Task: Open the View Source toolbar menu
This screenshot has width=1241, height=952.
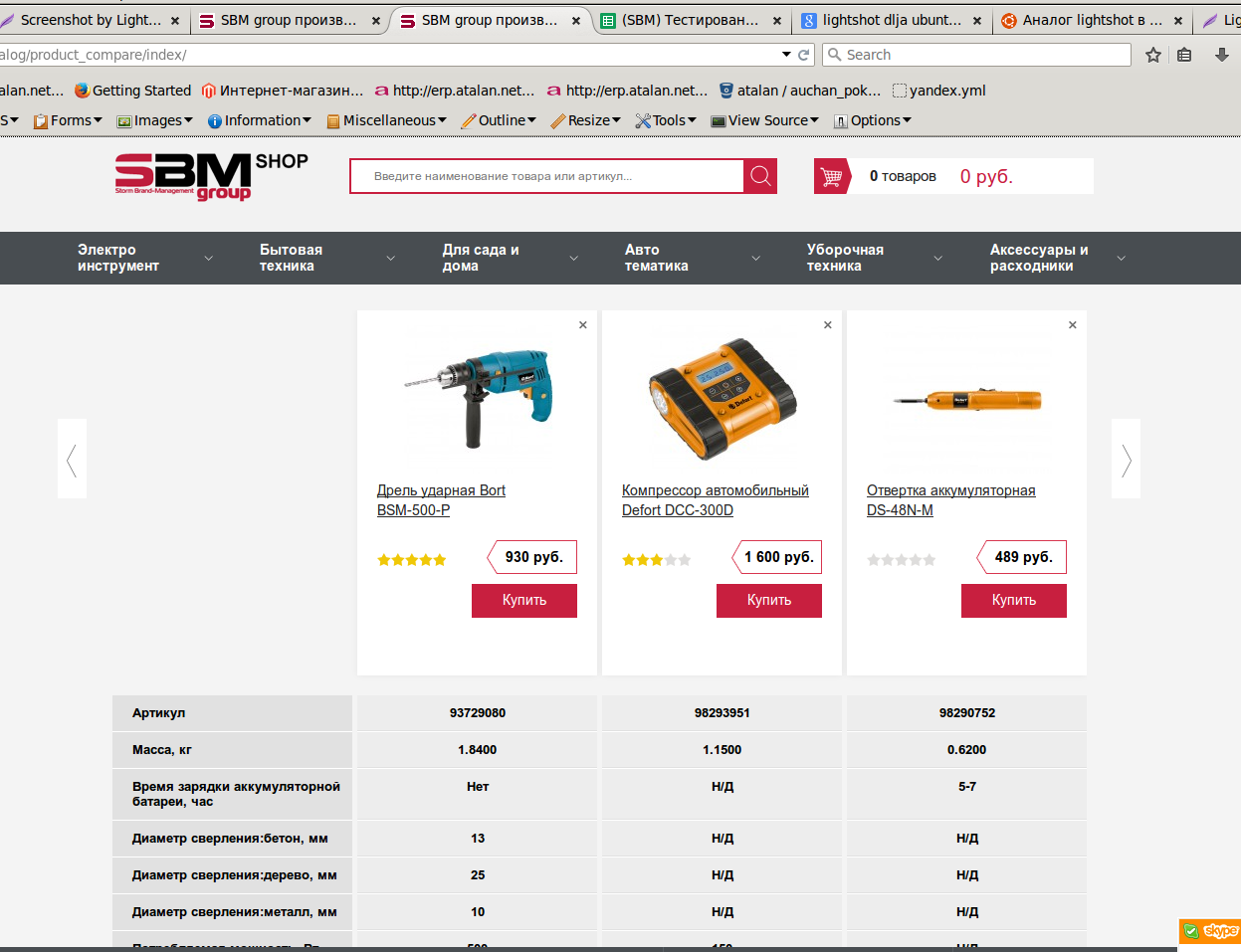Action: pos(765,120)
